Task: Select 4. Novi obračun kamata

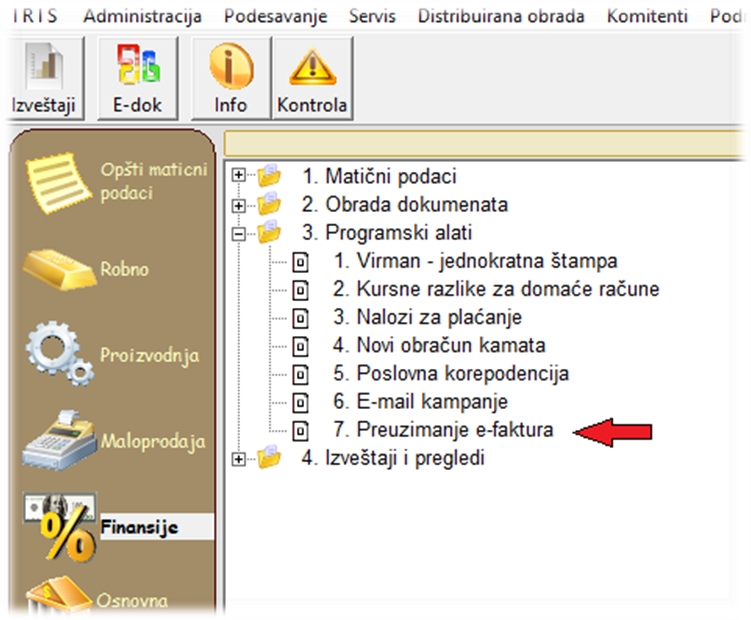Action: [x=439, y=345]
